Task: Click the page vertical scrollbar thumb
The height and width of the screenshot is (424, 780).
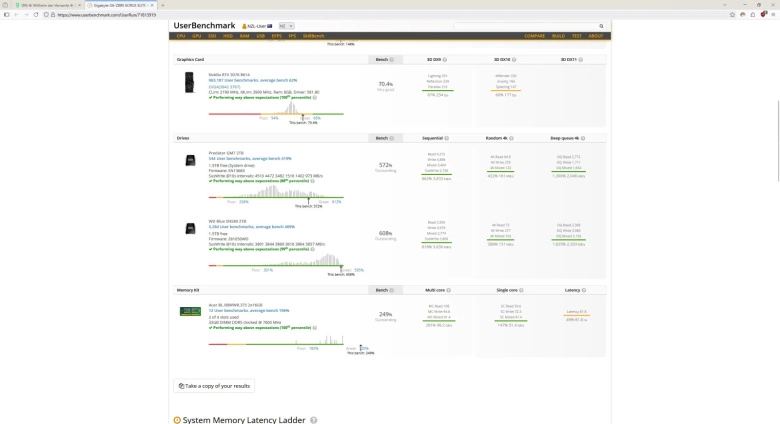Action: click(x=778, y=141)
